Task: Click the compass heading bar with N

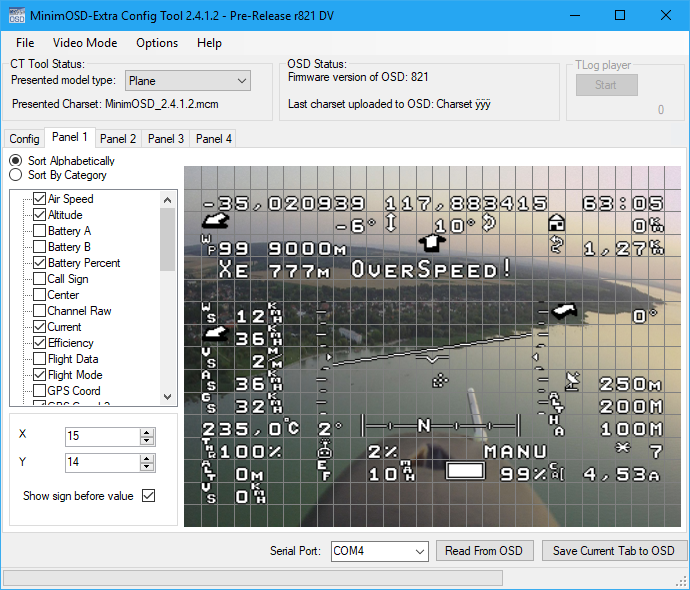Action: click(423, 427)
